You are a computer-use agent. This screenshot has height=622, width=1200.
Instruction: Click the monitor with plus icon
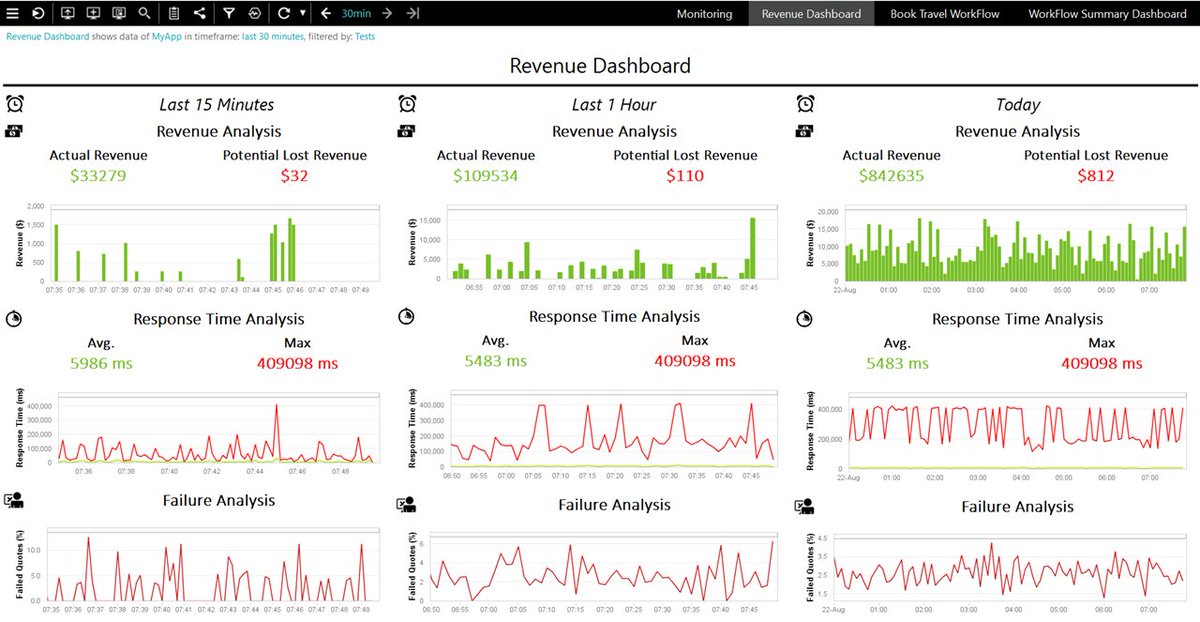[x=93, y=13]
